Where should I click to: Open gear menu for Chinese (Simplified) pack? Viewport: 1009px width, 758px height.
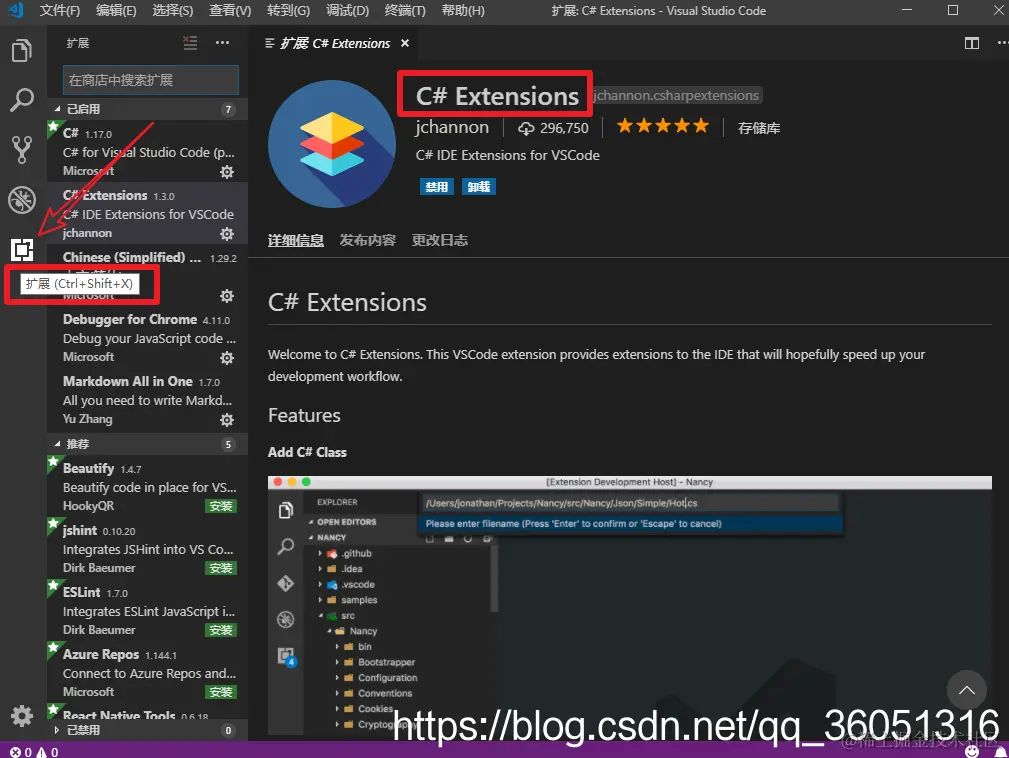click(x=227, y=296)
